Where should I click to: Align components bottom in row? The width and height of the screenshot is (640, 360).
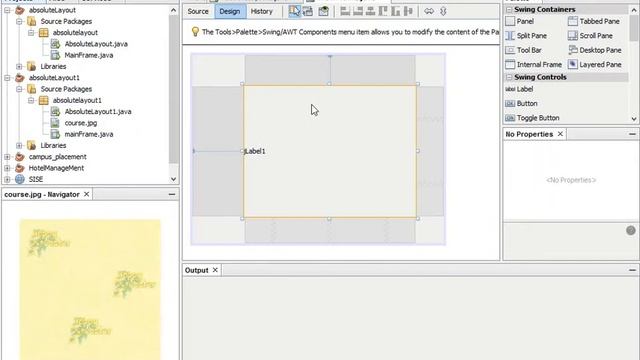tap(396, 11)
